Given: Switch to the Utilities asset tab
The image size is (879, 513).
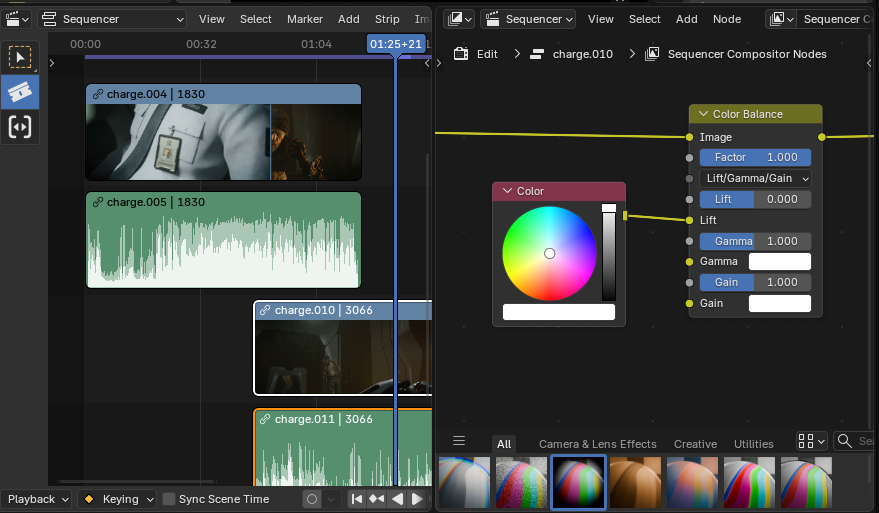Looking at the screenshot, I should coord(753,444).
